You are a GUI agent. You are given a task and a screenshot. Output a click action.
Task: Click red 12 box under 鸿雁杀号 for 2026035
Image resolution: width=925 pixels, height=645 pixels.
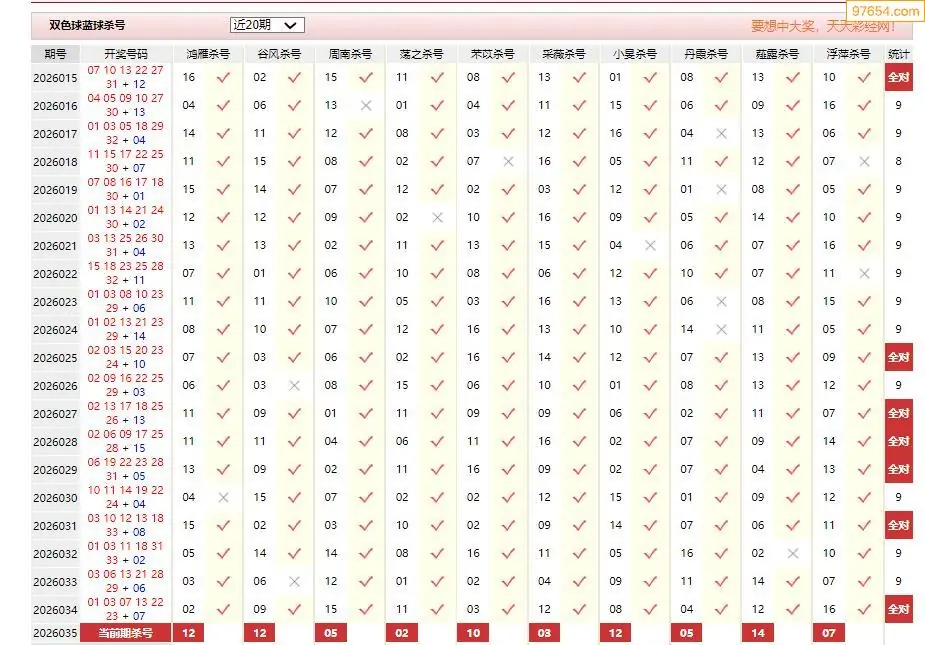(188, 633)
